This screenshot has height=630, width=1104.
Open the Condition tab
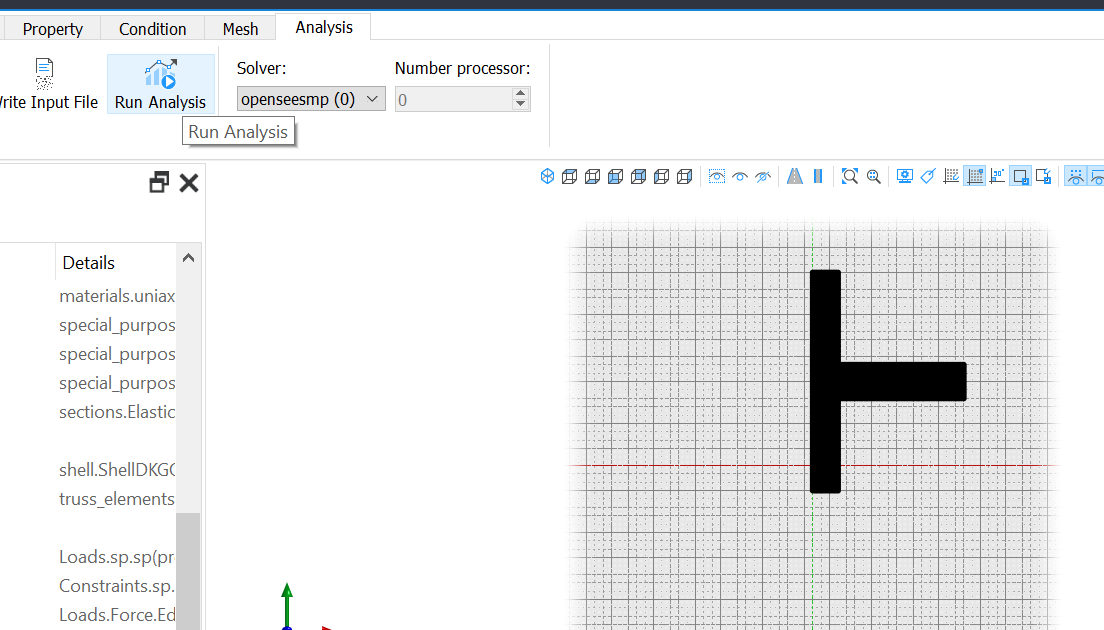pyautogui.click(x=153, y=29)
